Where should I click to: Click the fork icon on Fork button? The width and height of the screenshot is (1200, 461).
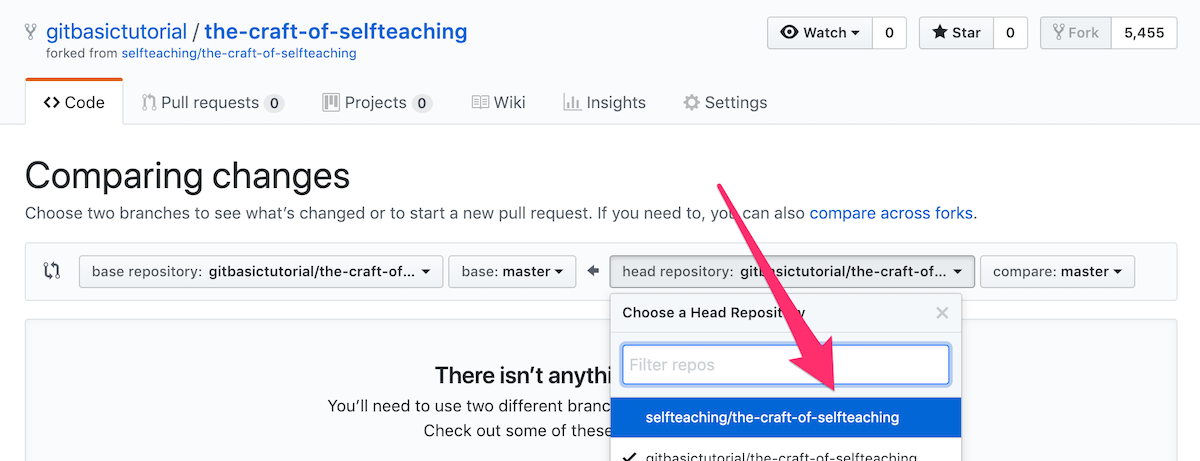1058,32
